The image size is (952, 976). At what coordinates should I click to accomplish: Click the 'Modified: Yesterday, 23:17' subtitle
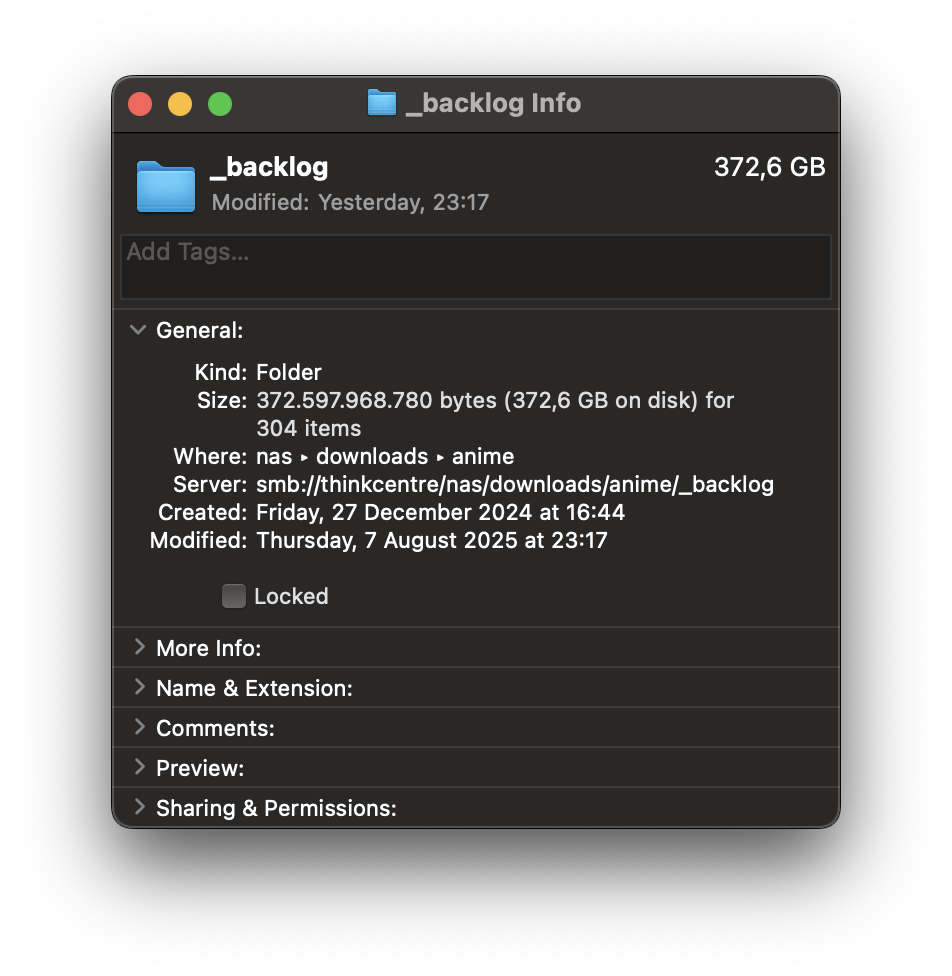[x=351, y=202]
